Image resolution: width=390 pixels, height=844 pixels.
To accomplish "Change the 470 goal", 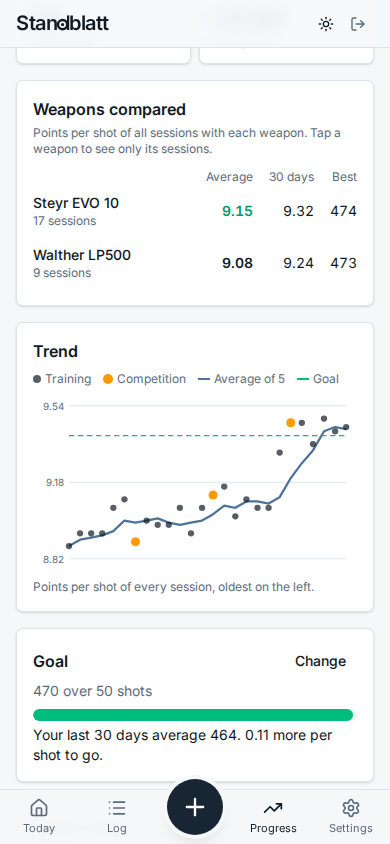I will [321, 661].
